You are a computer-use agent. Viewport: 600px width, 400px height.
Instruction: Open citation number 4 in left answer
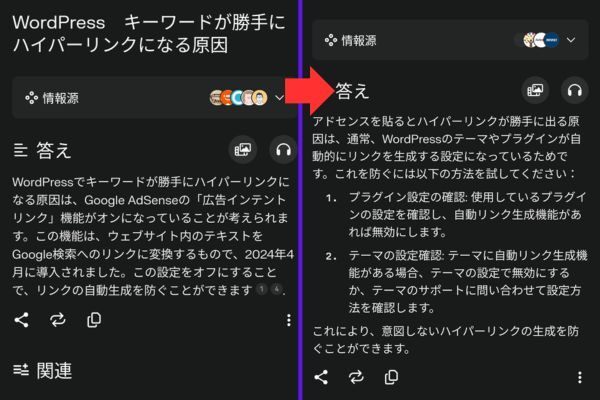pos(276,289)
